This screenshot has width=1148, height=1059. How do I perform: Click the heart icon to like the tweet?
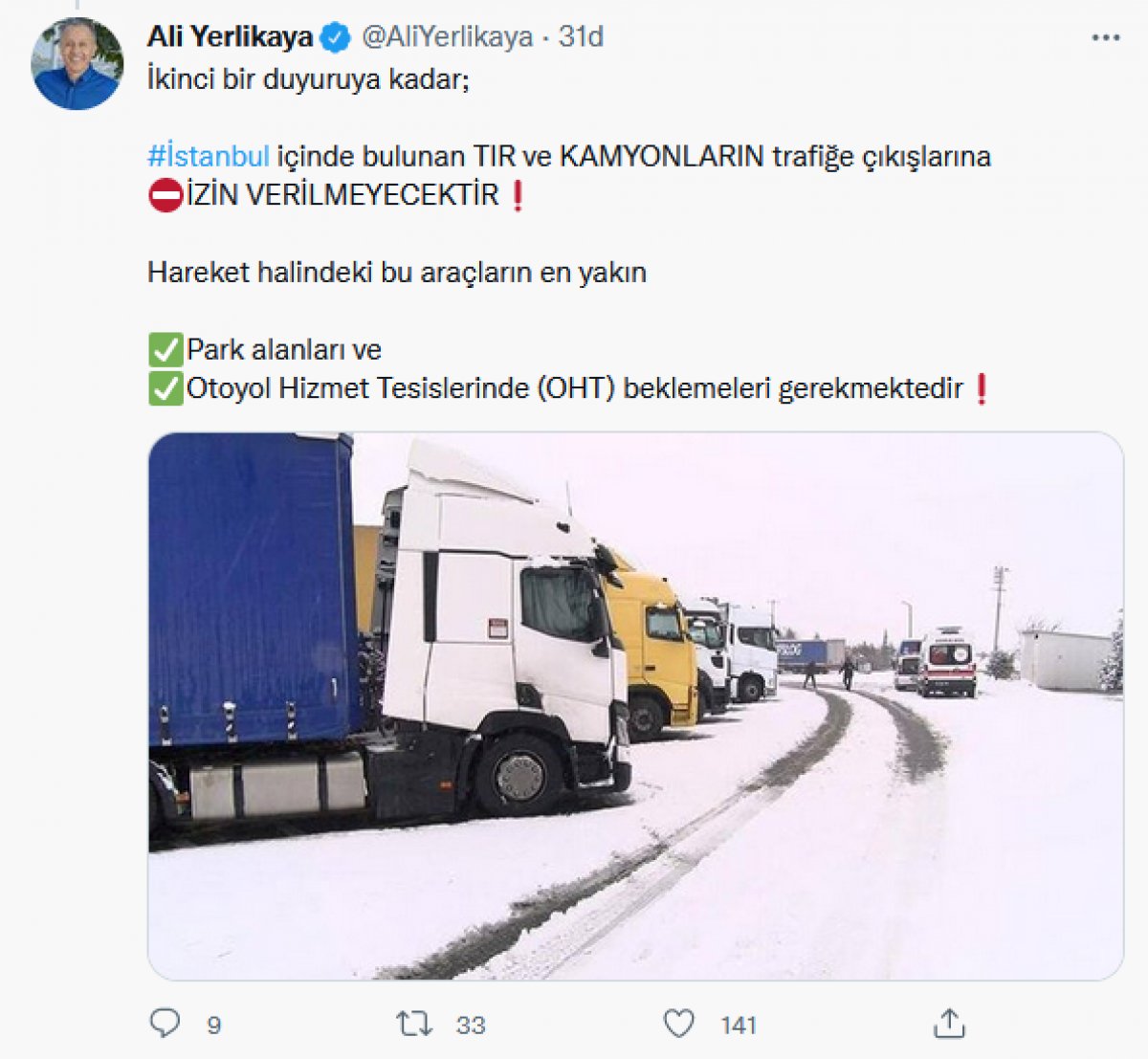tap(676, 1024)
